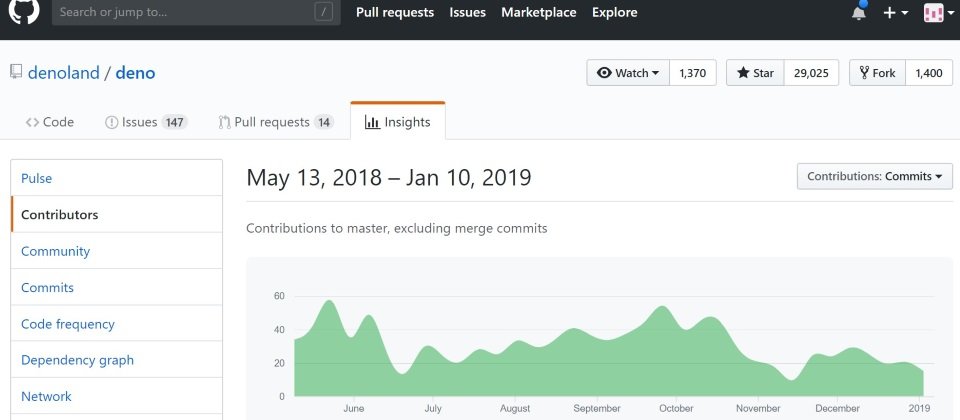Click the 2019 label on chart axis
Screen dimensions: 960x420
[920, 408]
